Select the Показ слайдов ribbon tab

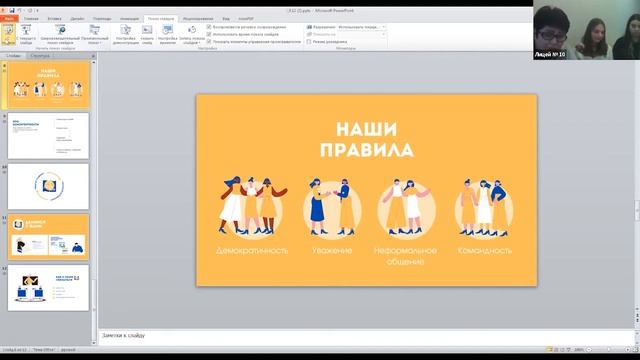tap(161, 19)
